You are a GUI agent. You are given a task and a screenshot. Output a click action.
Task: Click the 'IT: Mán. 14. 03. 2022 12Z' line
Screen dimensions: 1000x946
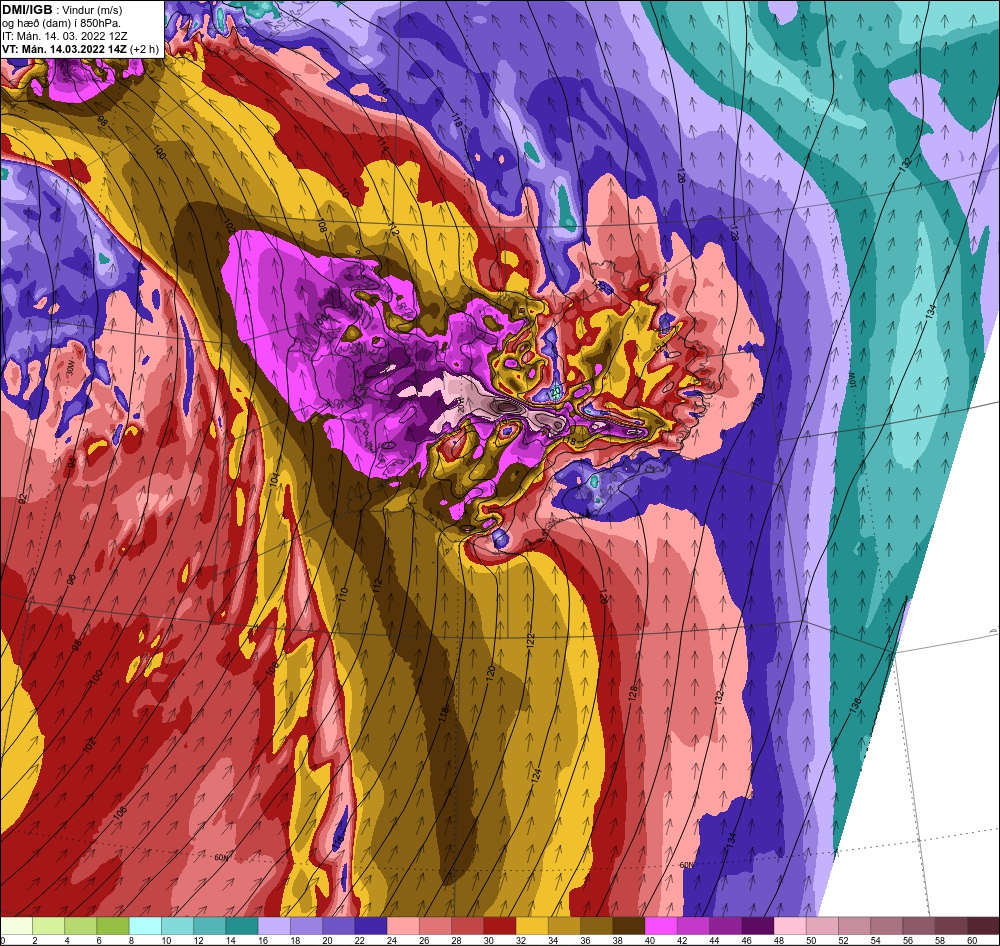64,36
